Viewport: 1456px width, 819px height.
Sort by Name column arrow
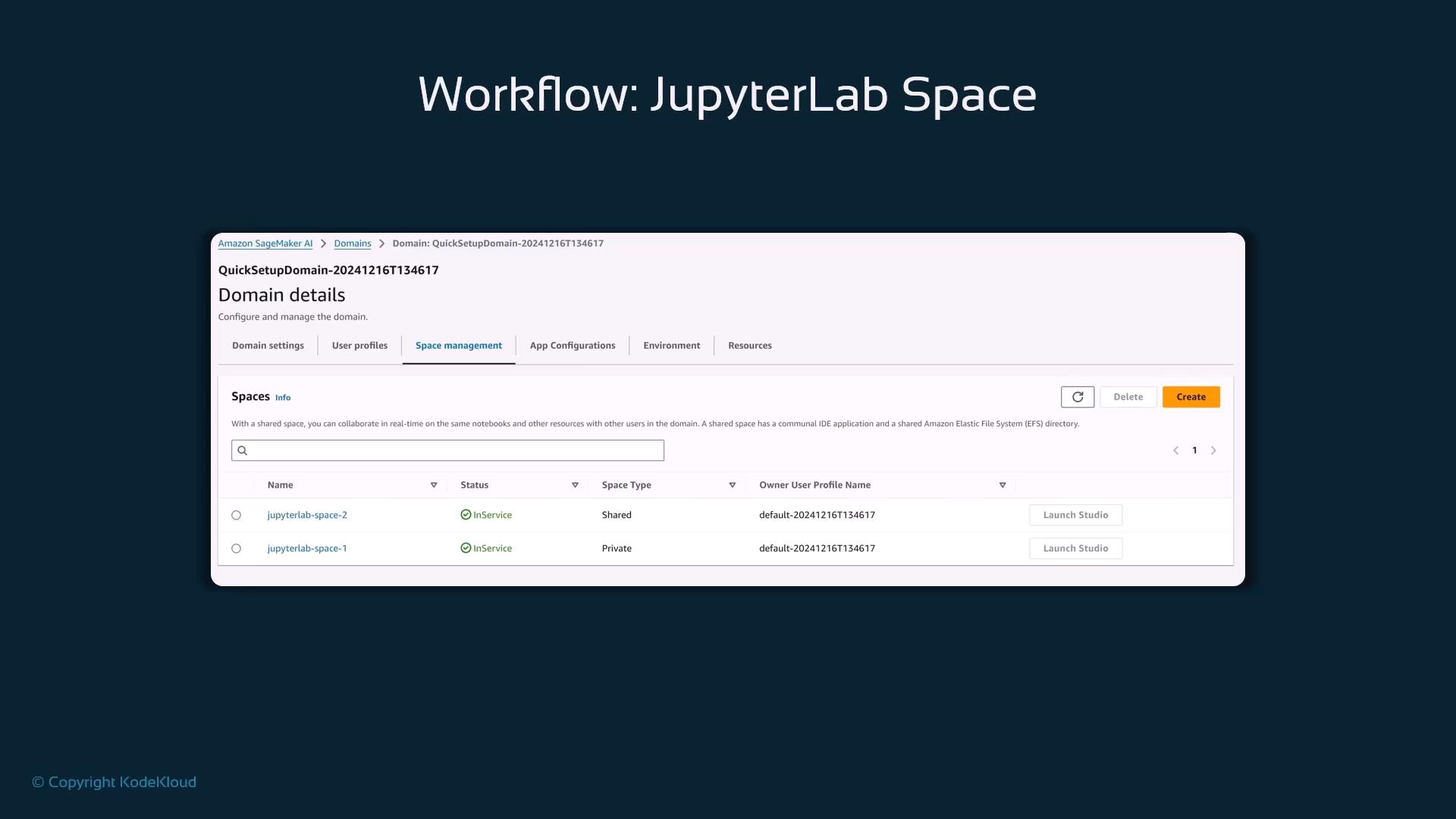(434, 485)
